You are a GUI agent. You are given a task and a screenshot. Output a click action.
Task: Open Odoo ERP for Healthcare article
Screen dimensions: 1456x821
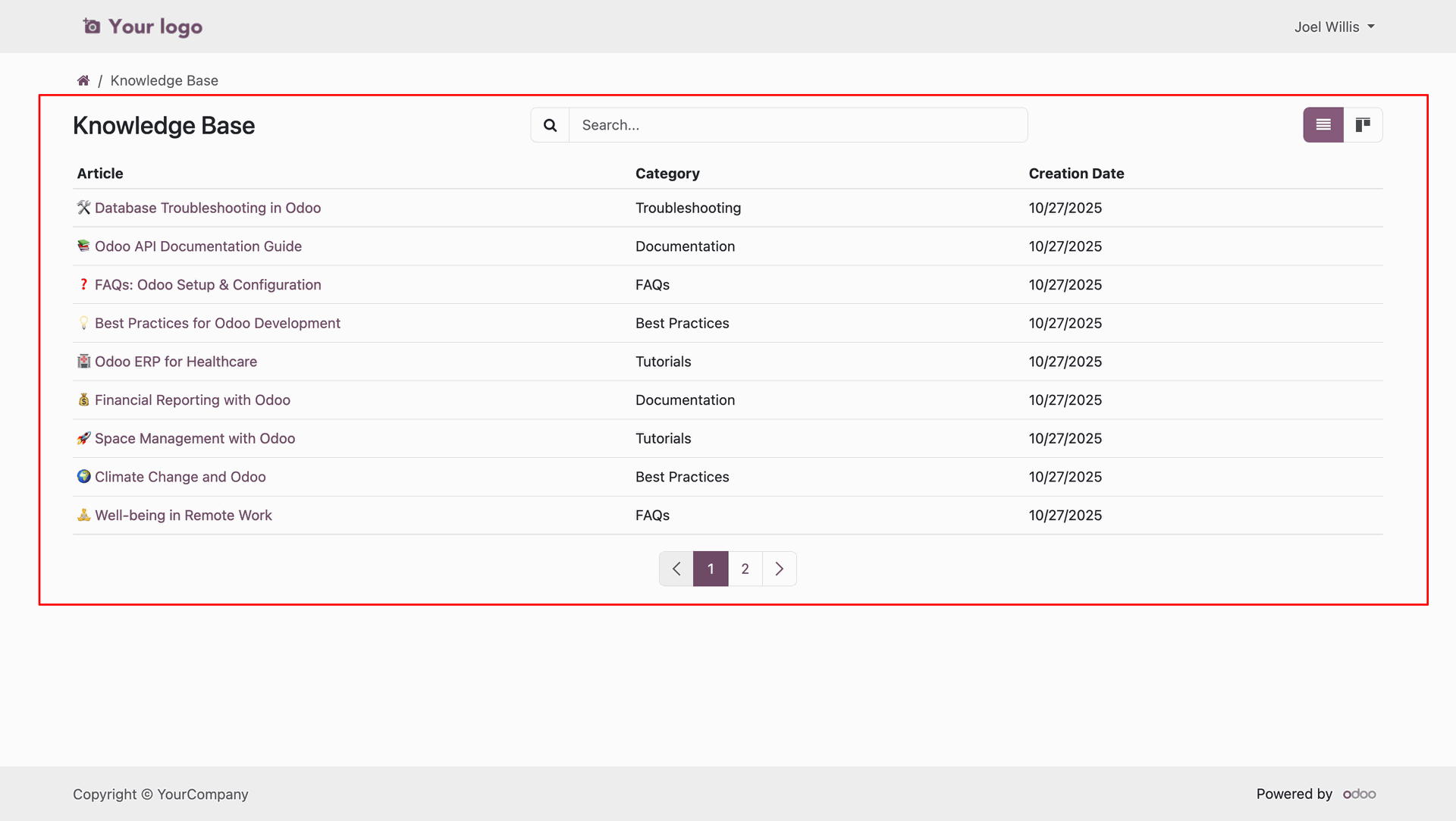pyautogui.click(x=175, y=362)
